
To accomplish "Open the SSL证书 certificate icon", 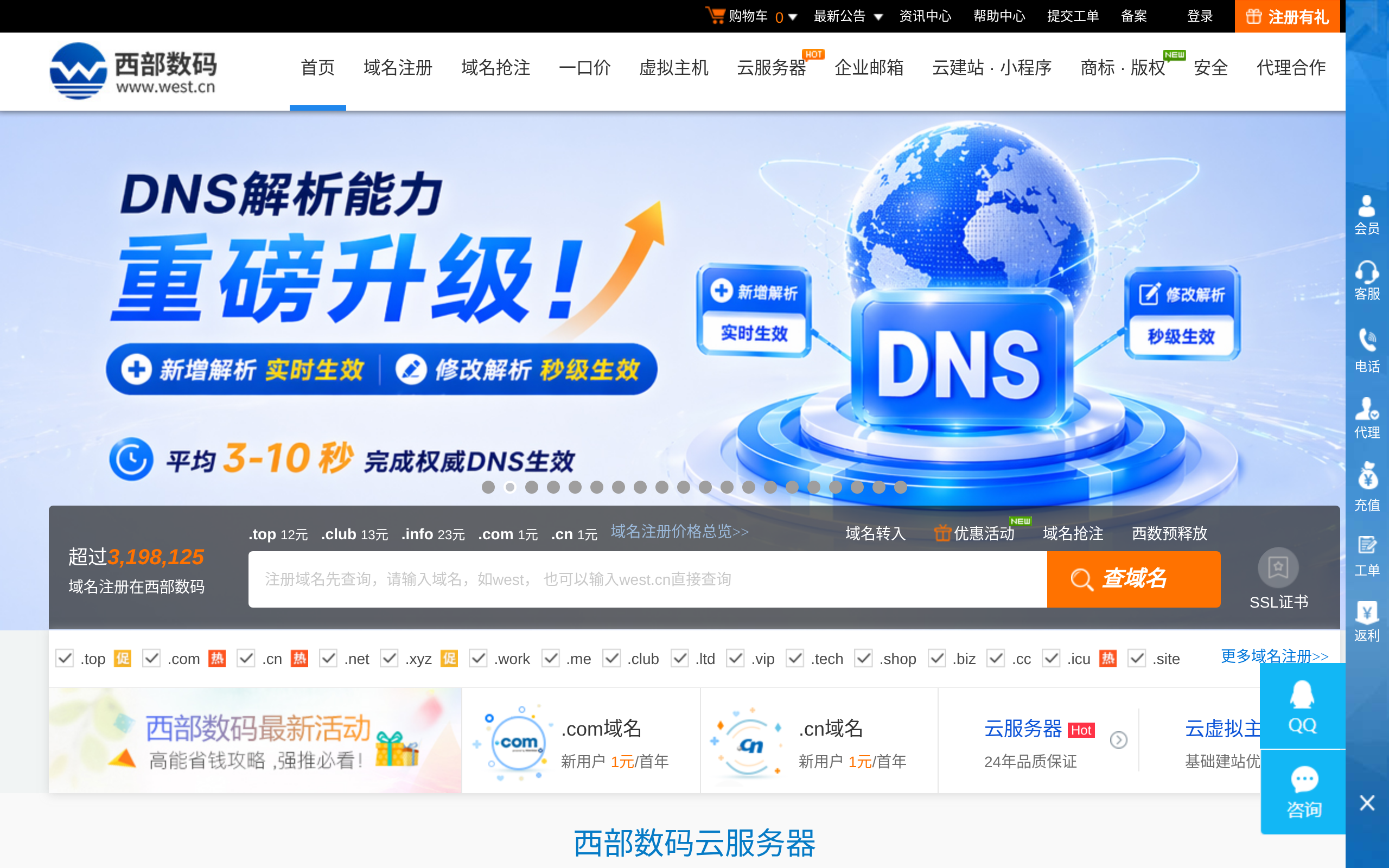I will pyautogui.click(x=1278, y=568).
